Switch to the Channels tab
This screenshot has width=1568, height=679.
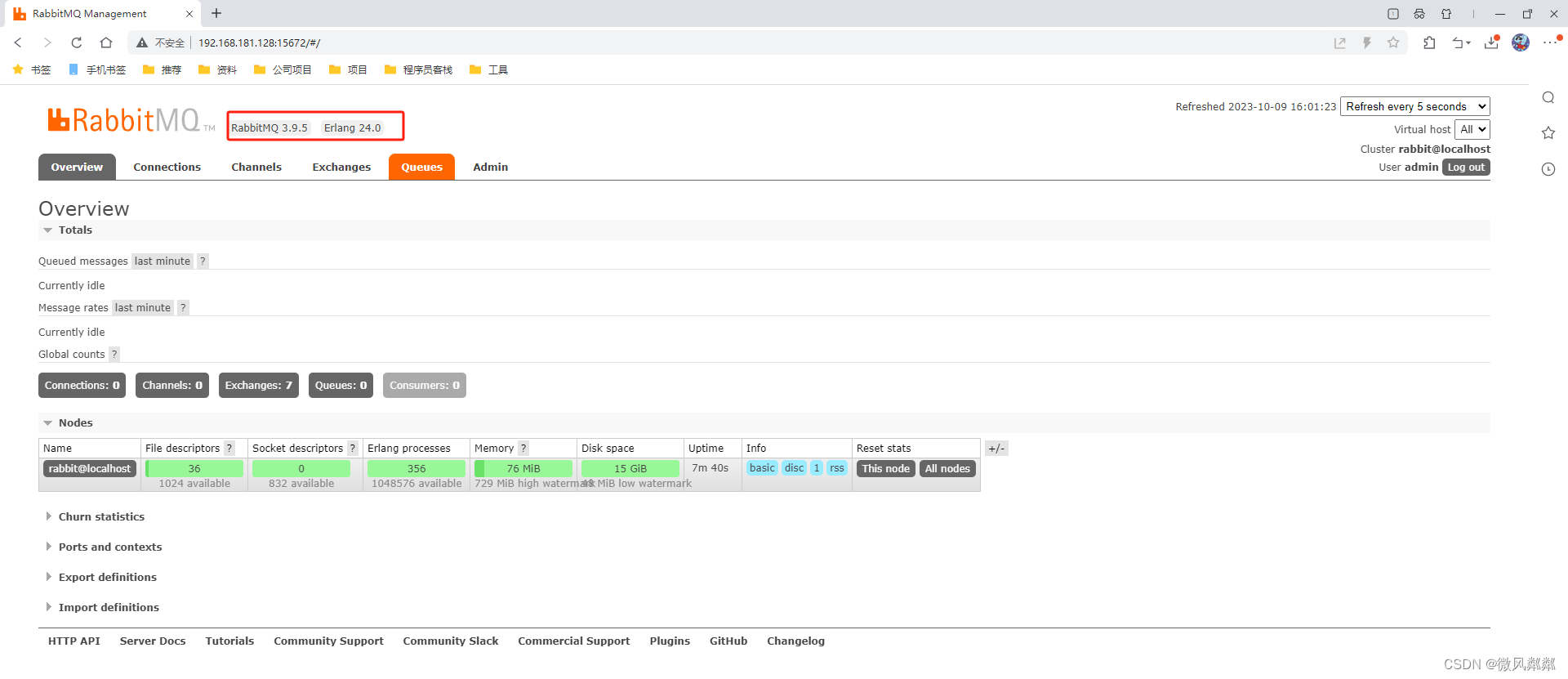pyautogui.click(x=256, y=167)
